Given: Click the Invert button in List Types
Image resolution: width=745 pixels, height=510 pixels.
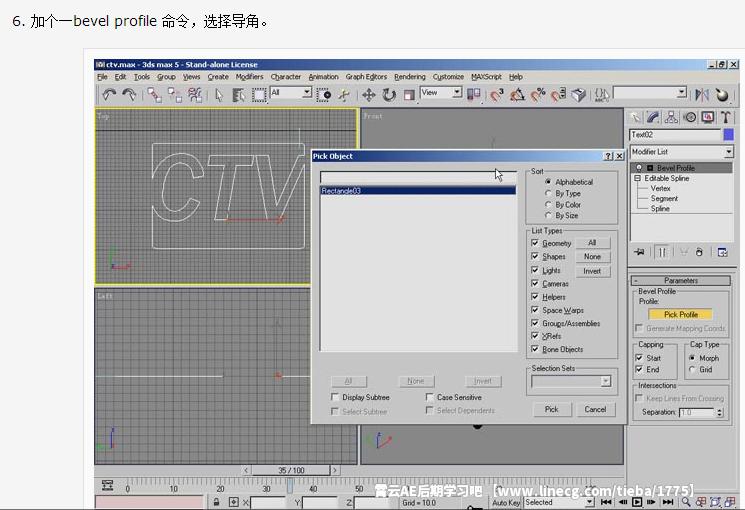Looking at the screenshot, I should pyautogui.click(x=592, y=271).
